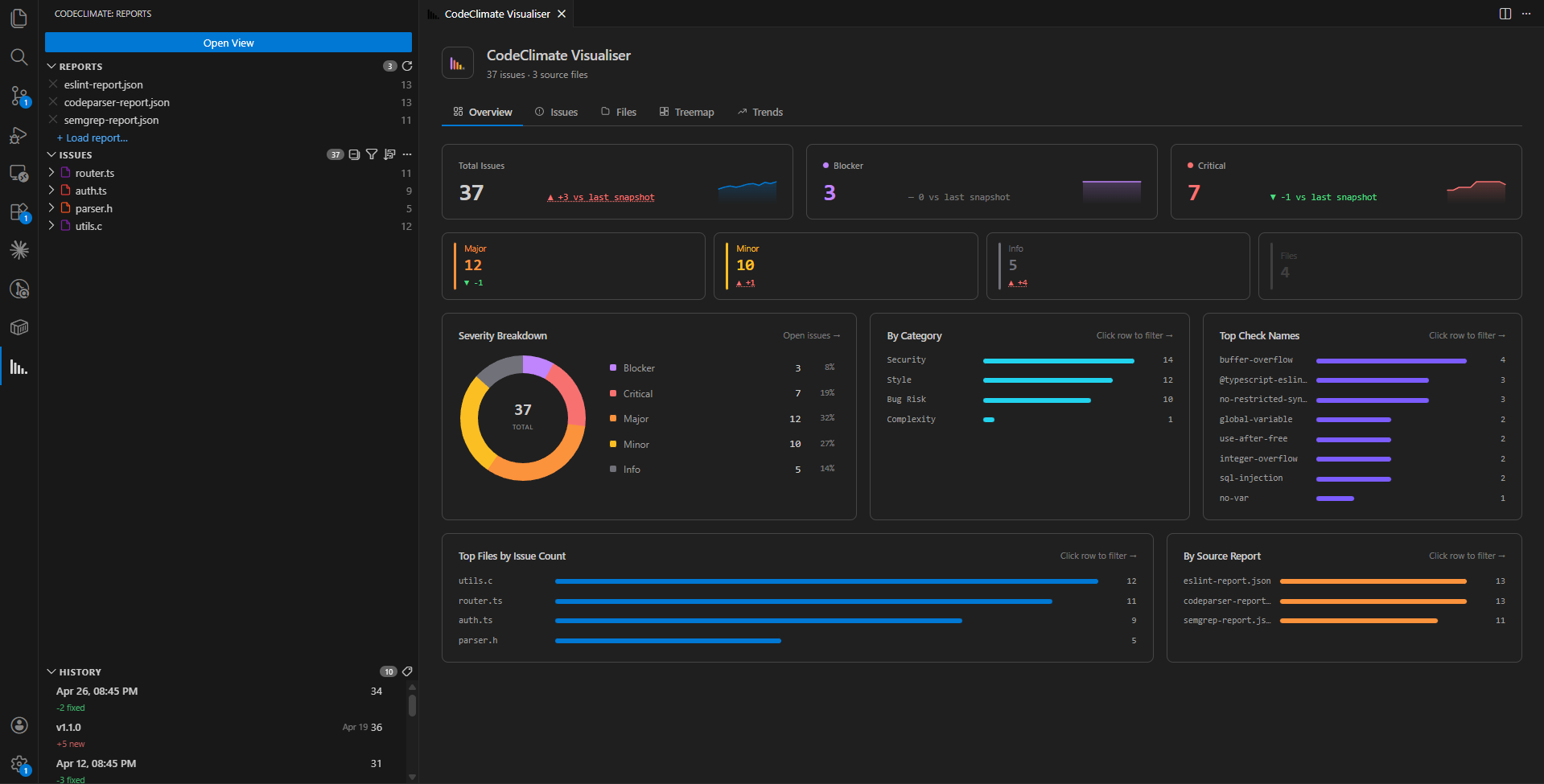Open the Accounts menu icon

tap(19, 725)
